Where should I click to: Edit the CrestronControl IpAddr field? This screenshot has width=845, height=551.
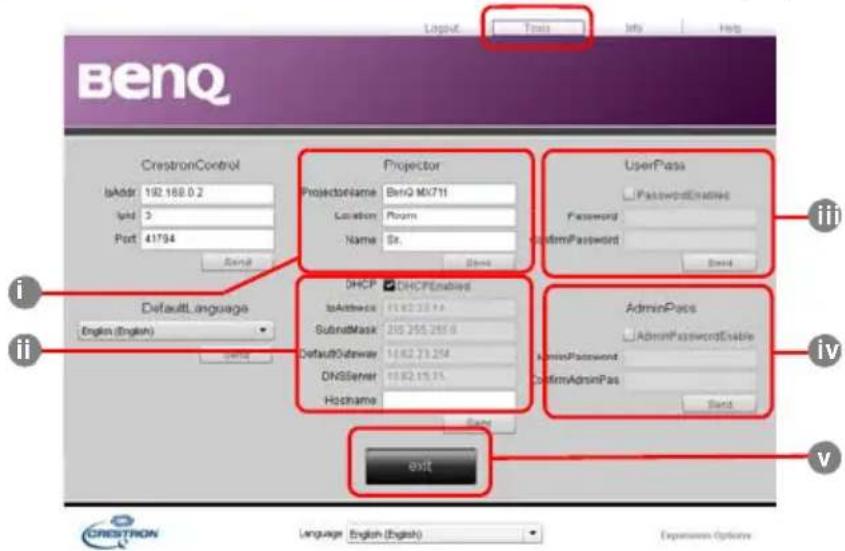[207, 193]
